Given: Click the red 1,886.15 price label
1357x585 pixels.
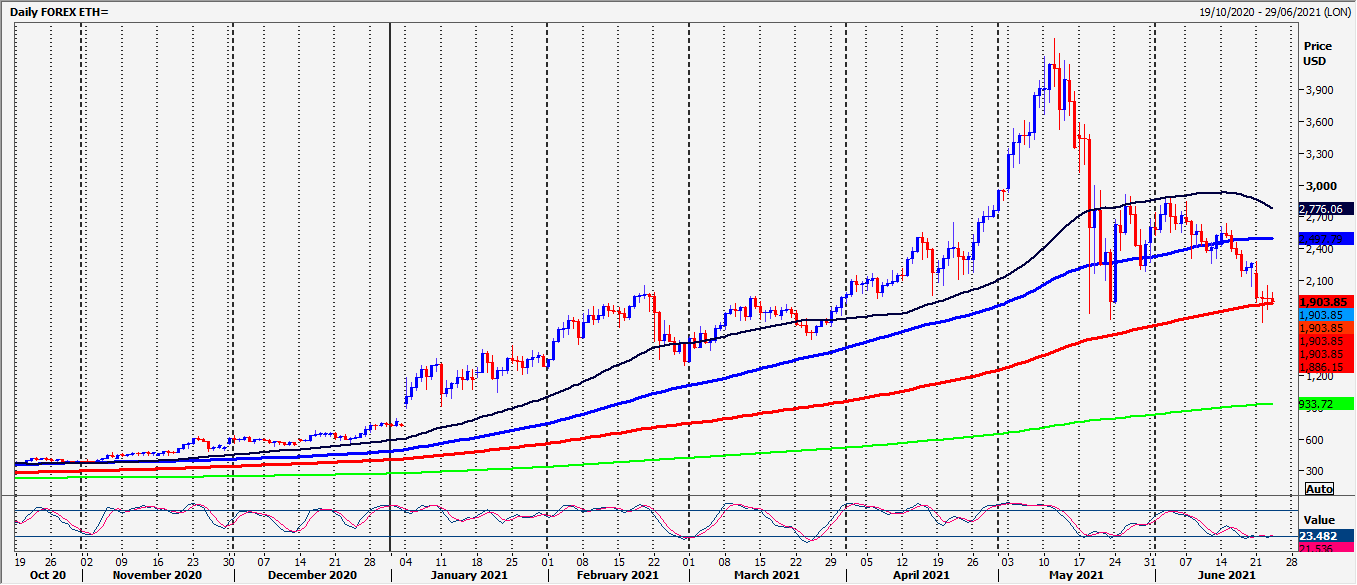Looking at the screenshot, I should coord(1325,367).
